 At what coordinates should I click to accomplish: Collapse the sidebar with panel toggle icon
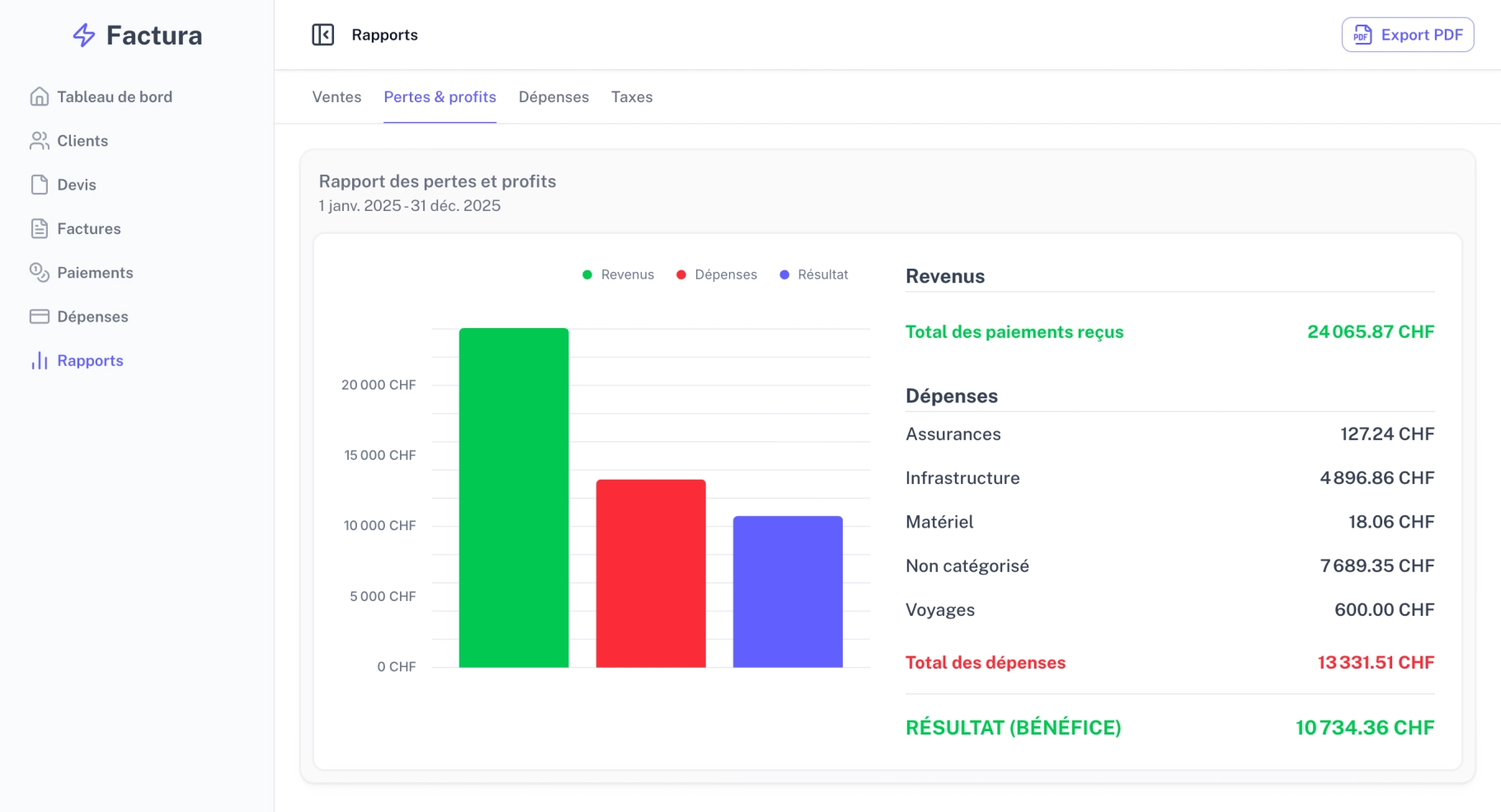pos(323,35)
